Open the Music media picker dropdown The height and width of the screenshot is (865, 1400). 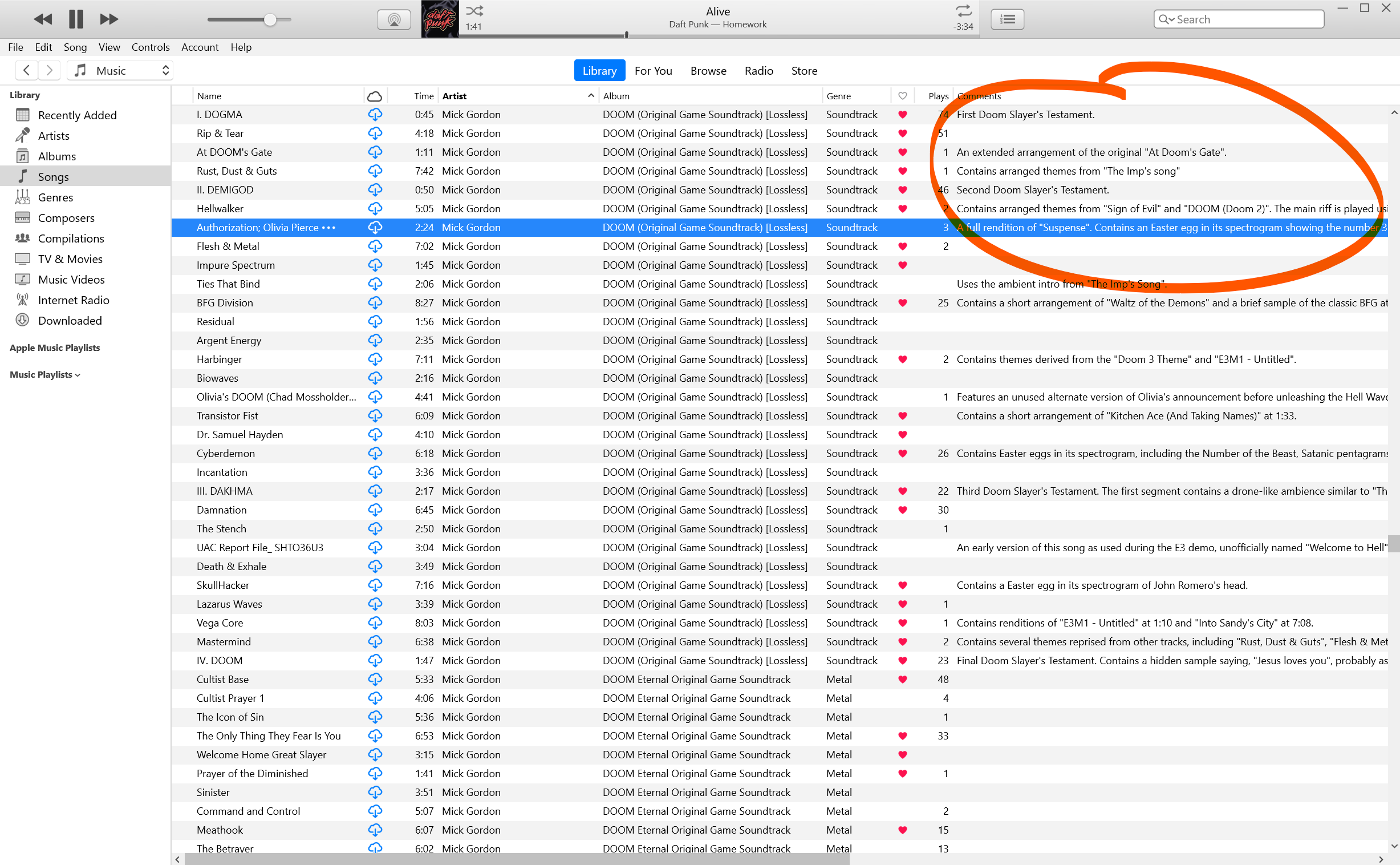pos(121,70)
